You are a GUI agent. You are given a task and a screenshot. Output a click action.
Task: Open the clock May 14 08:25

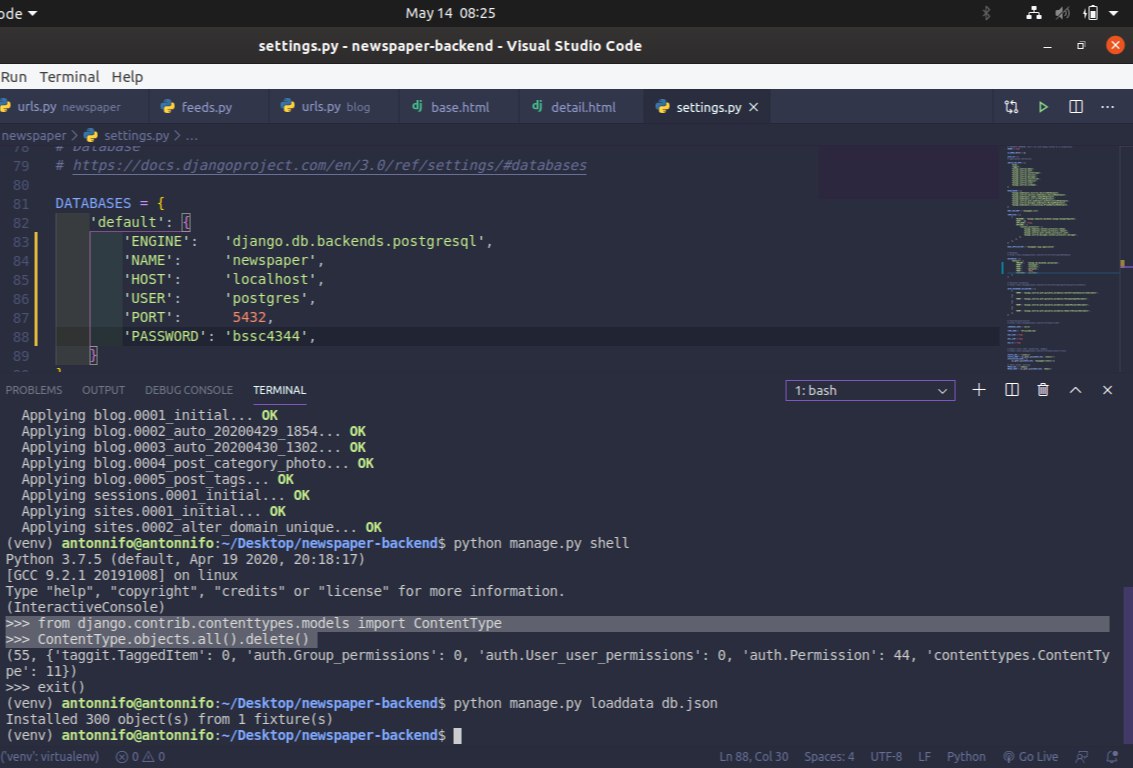point(449,13)
